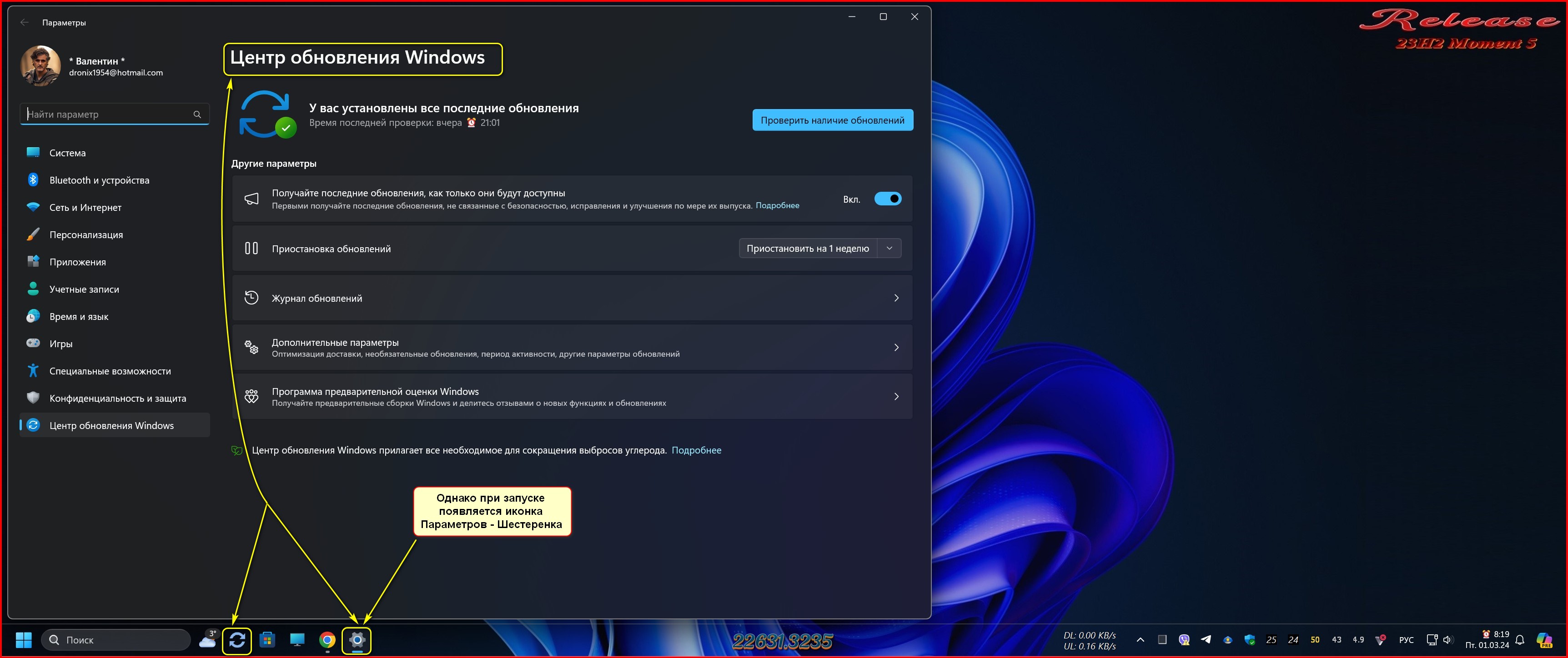The height and width of the screenshot is (658, 1568).
Task: Open Конфиденциальность и защита section
Action: point(117,399)
